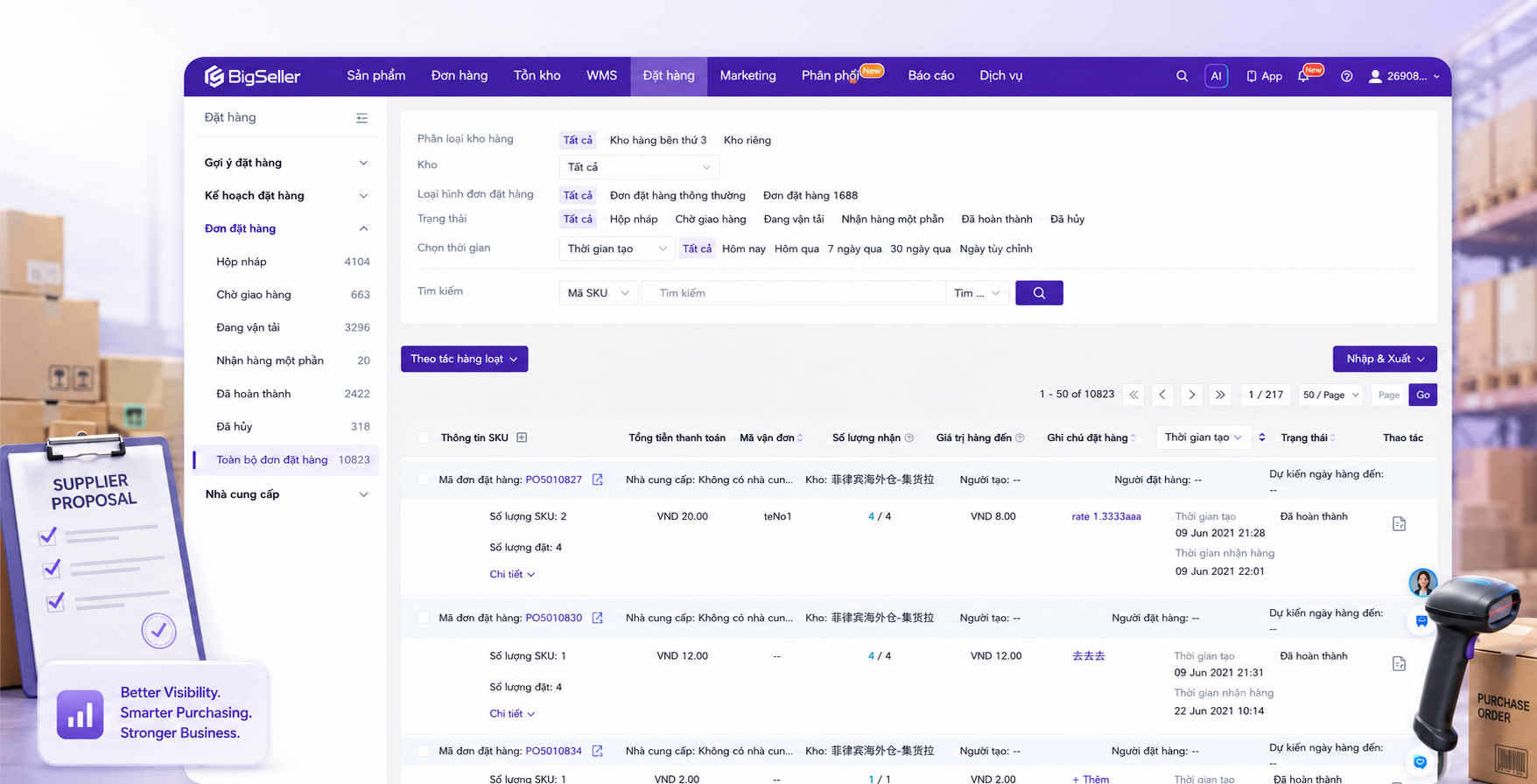This screenshot has height=784, width=1537.
Task: Open order PO5010830 in a new tab icon
Action: tap(597, 618)
